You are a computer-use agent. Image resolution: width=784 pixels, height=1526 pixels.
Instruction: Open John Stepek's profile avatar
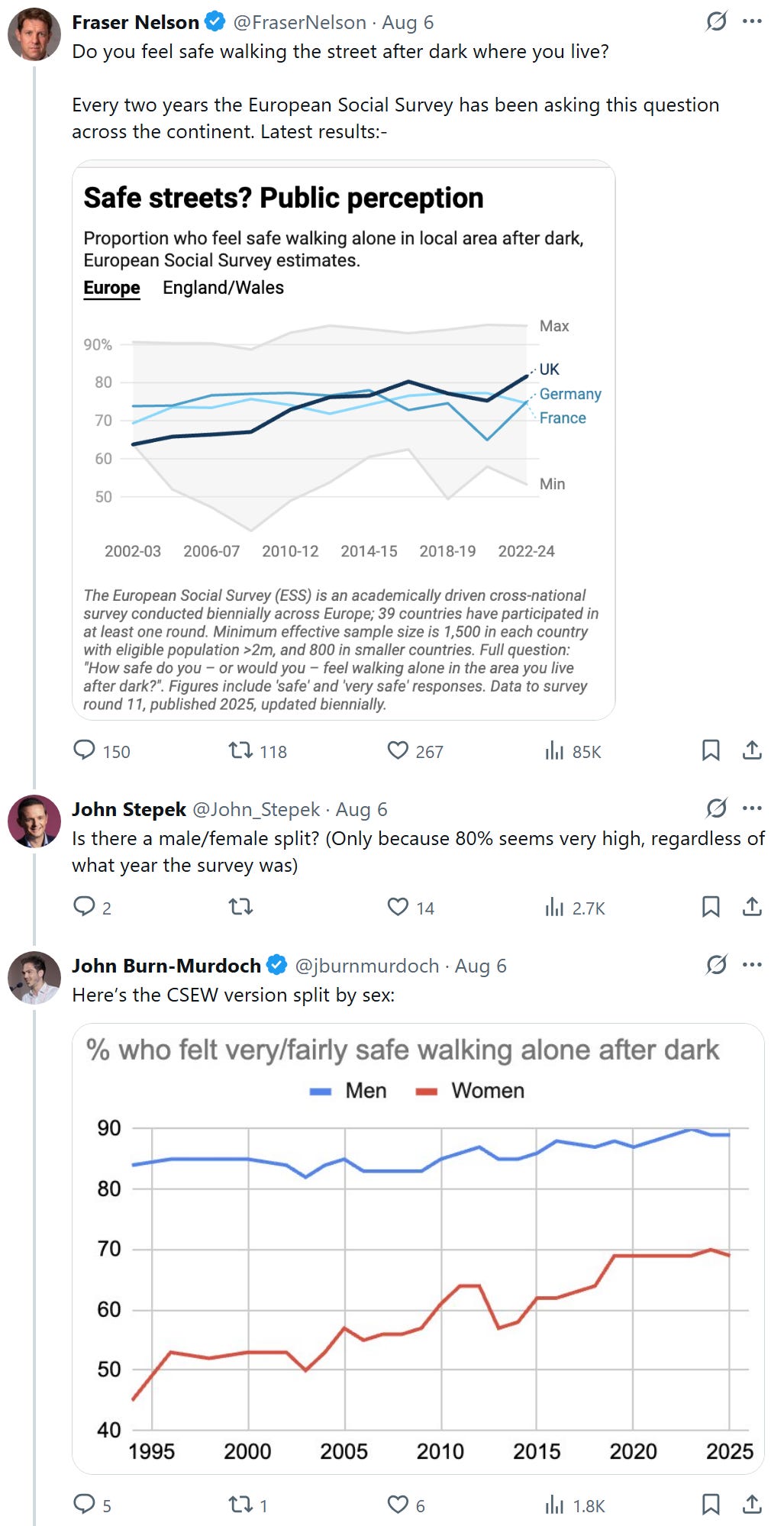click(x=34, y=821)
